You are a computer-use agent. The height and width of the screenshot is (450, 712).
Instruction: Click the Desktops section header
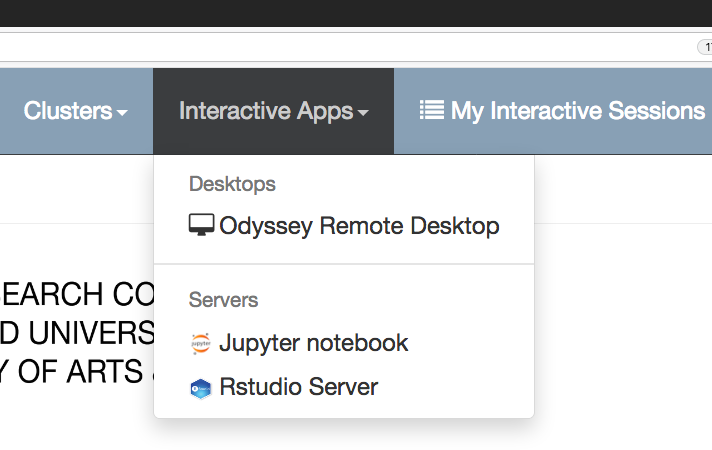(x=232, y=184)
